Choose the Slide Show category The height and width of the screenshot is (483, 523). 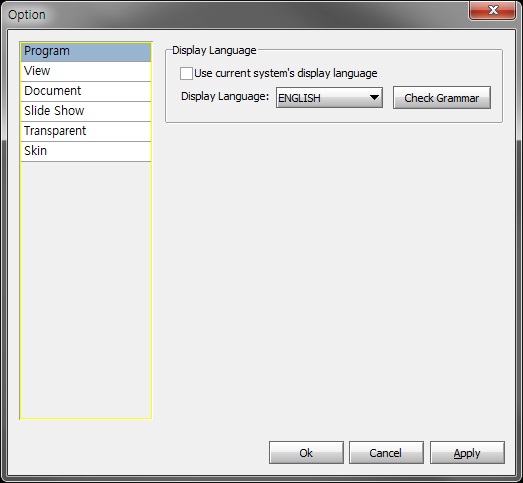click(86, 111)
